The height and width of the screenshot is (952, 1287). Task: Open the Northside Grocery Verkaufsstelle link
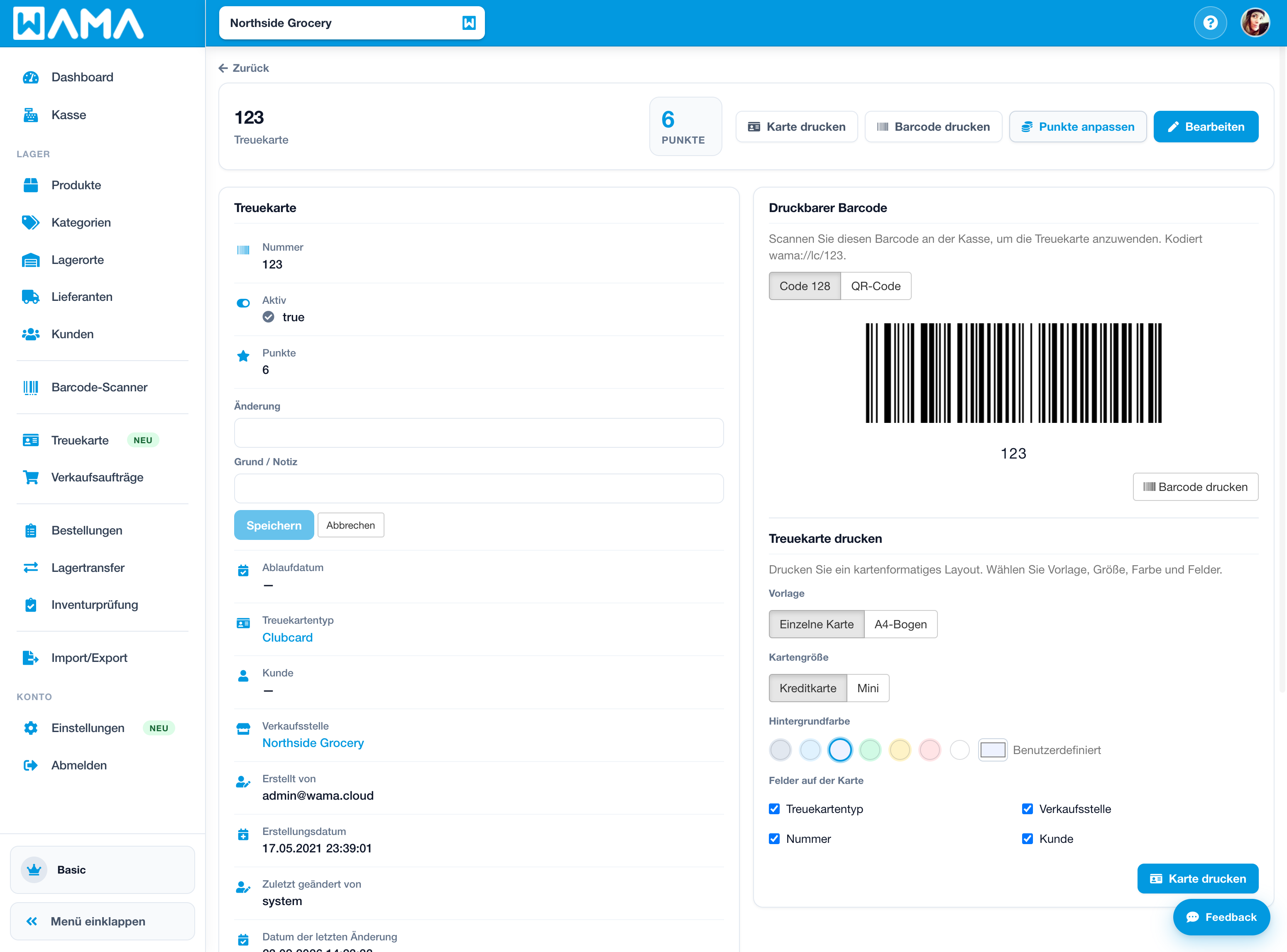pos(313,743)
